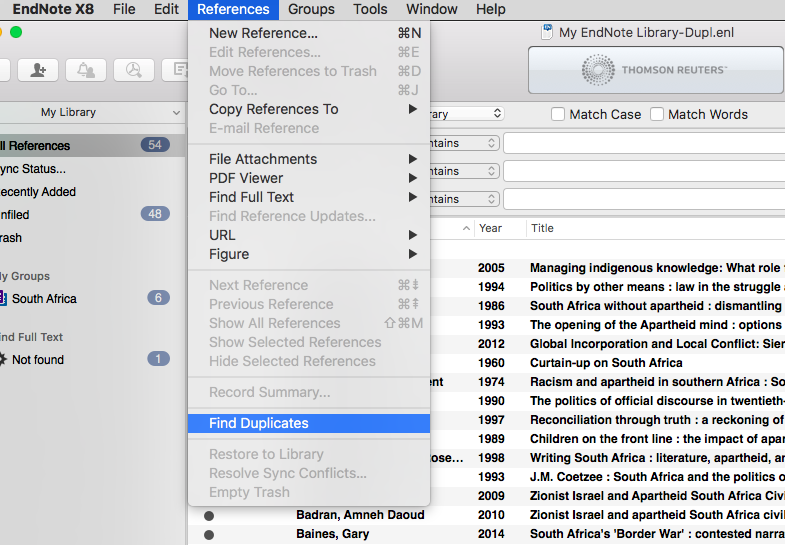Select the 1993 opening of the Apartheid mind reference
The height and width of the screenshot is (545, 785).
click(x=607, y=325)
